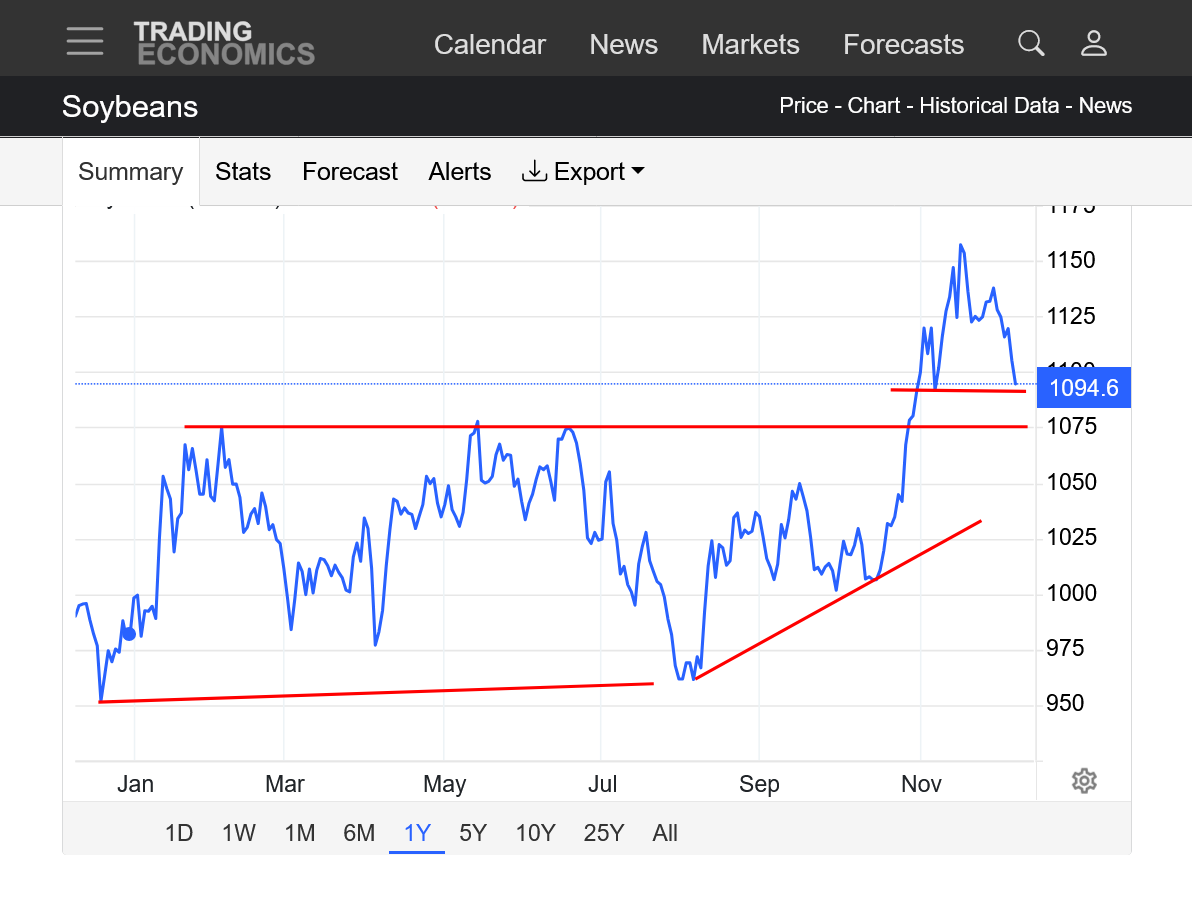Expand the Export dropdown
The height and width of the screenshot is (901, 1192).
tap(583, 172)
